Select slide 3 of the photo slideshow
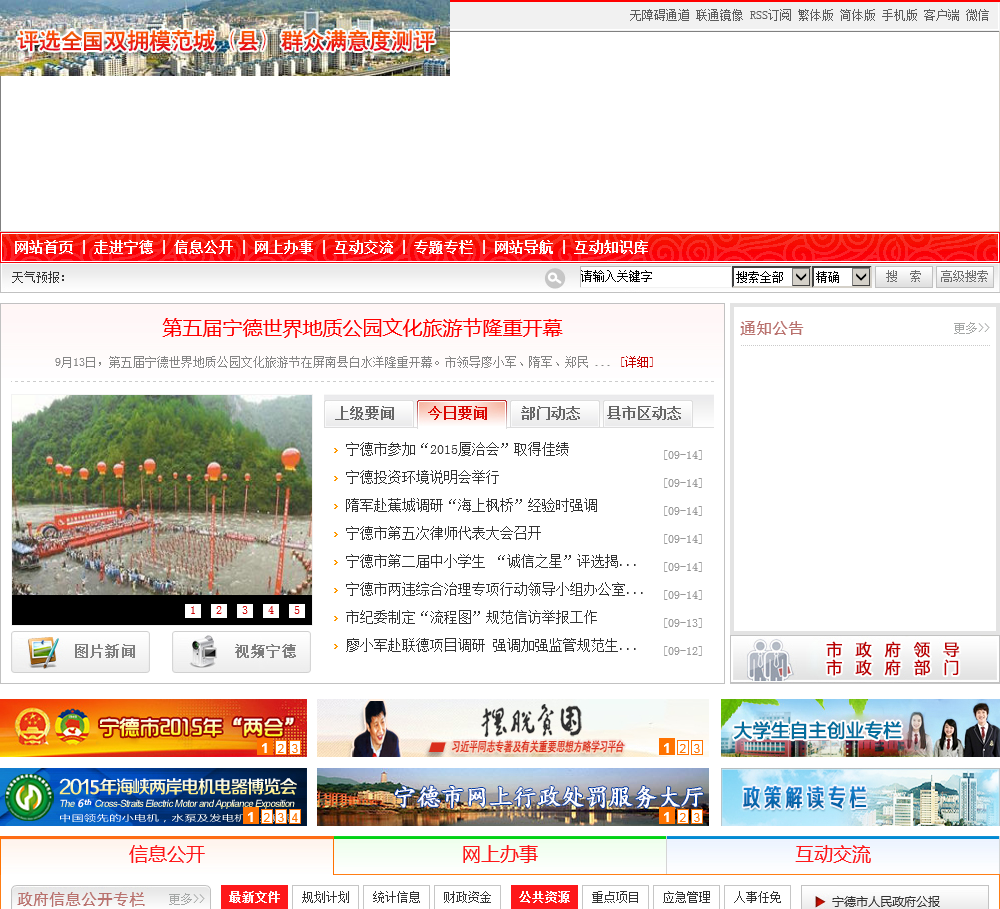This screenshot has height=909, width=1000. [x=245, y=610]
